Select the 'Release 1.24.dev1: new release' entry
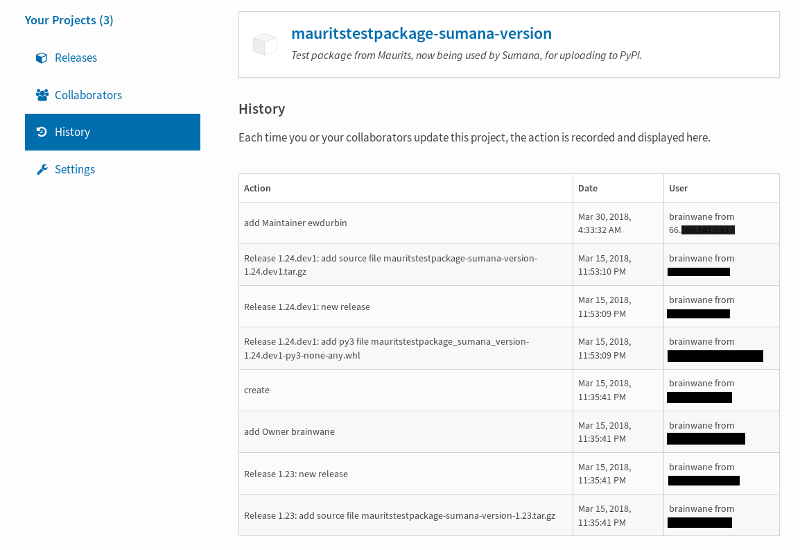This screenshot has height=550, width=800. [x=307, y=306]
